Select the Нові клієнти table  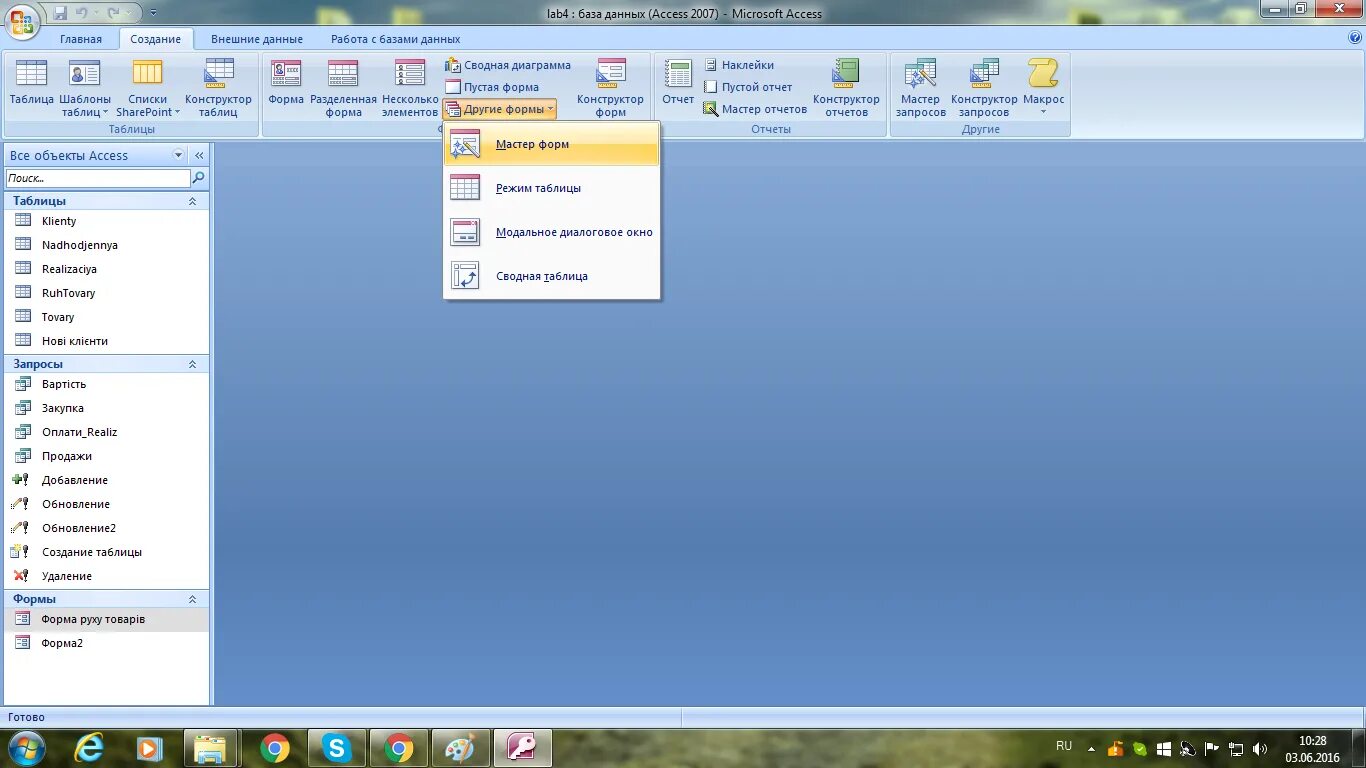point(106,341)
